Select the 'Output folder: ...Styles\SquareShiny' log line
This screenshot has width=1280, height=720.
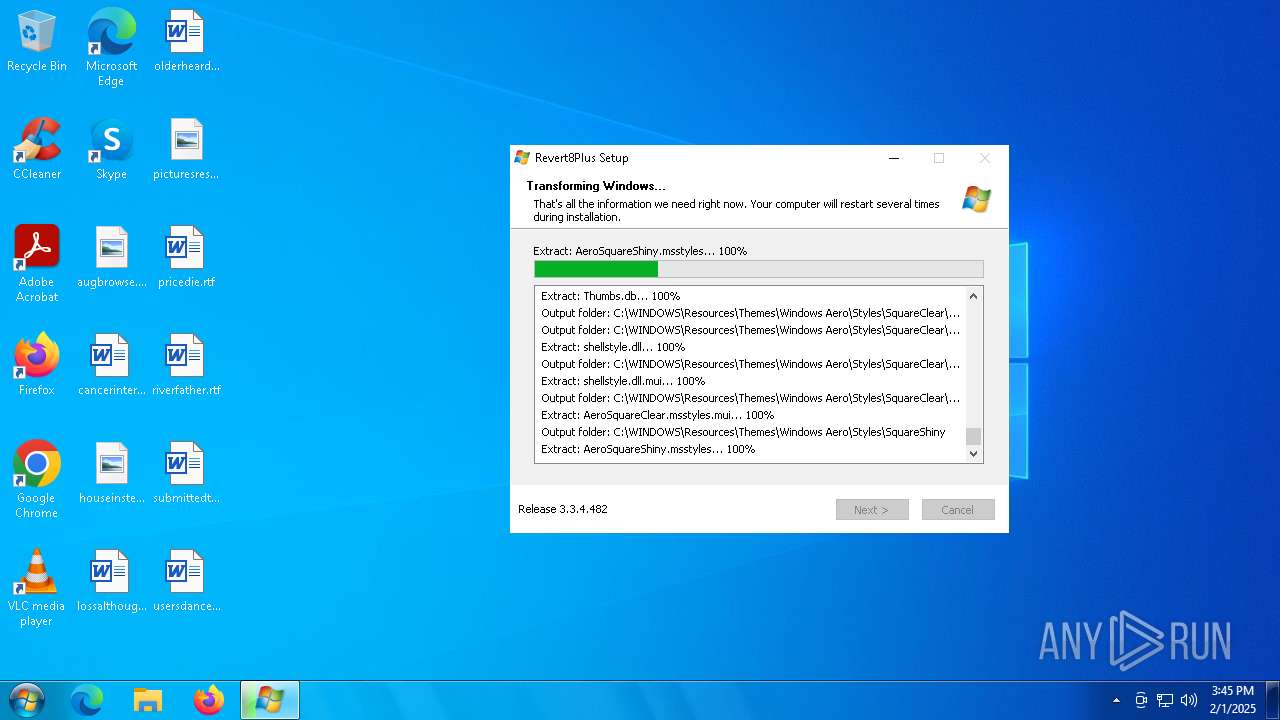tap(743, 432)
